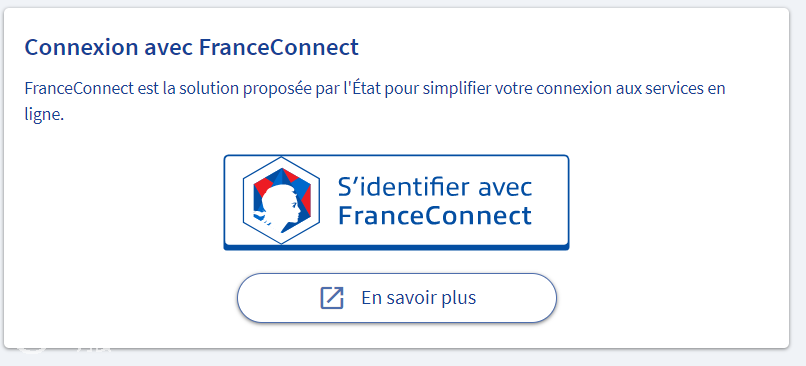Viewport: 806px width, 366px height.
Task: Click the "S'identifier avec" text line
Action: [x=435, y=188]
